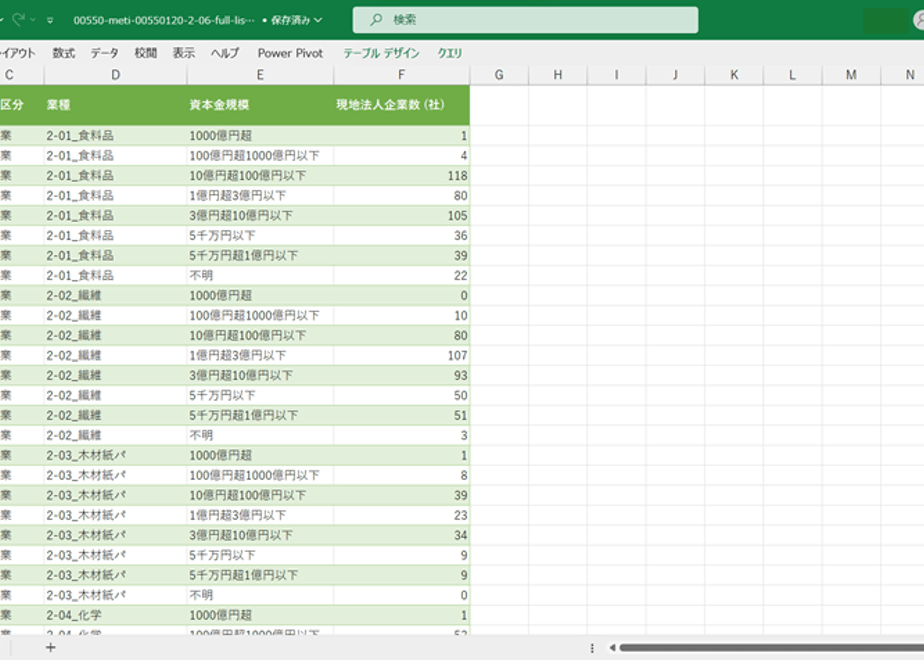Image resolution: width=924 pixels, height=660 pixels.
Task: Click the 現地法人企業数 (社) header cell
Action: 401,105
